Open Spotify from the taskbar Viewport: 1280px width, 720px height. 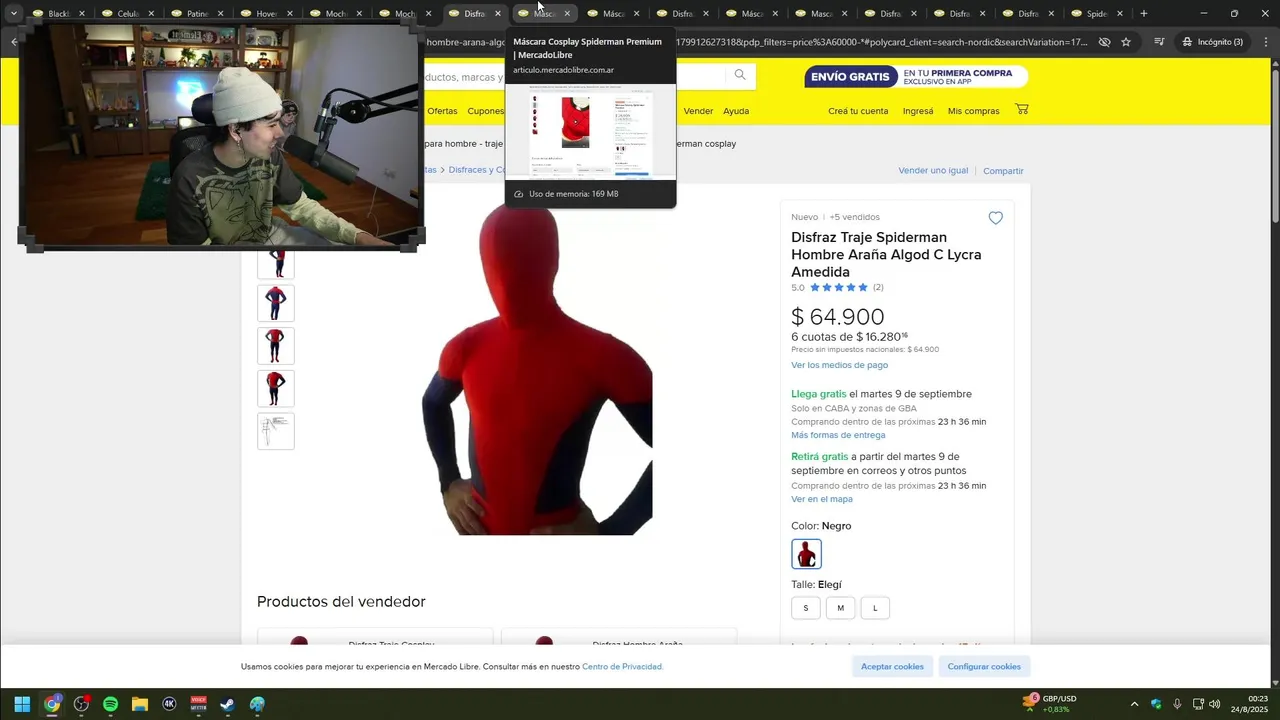[x=110, y=704]
